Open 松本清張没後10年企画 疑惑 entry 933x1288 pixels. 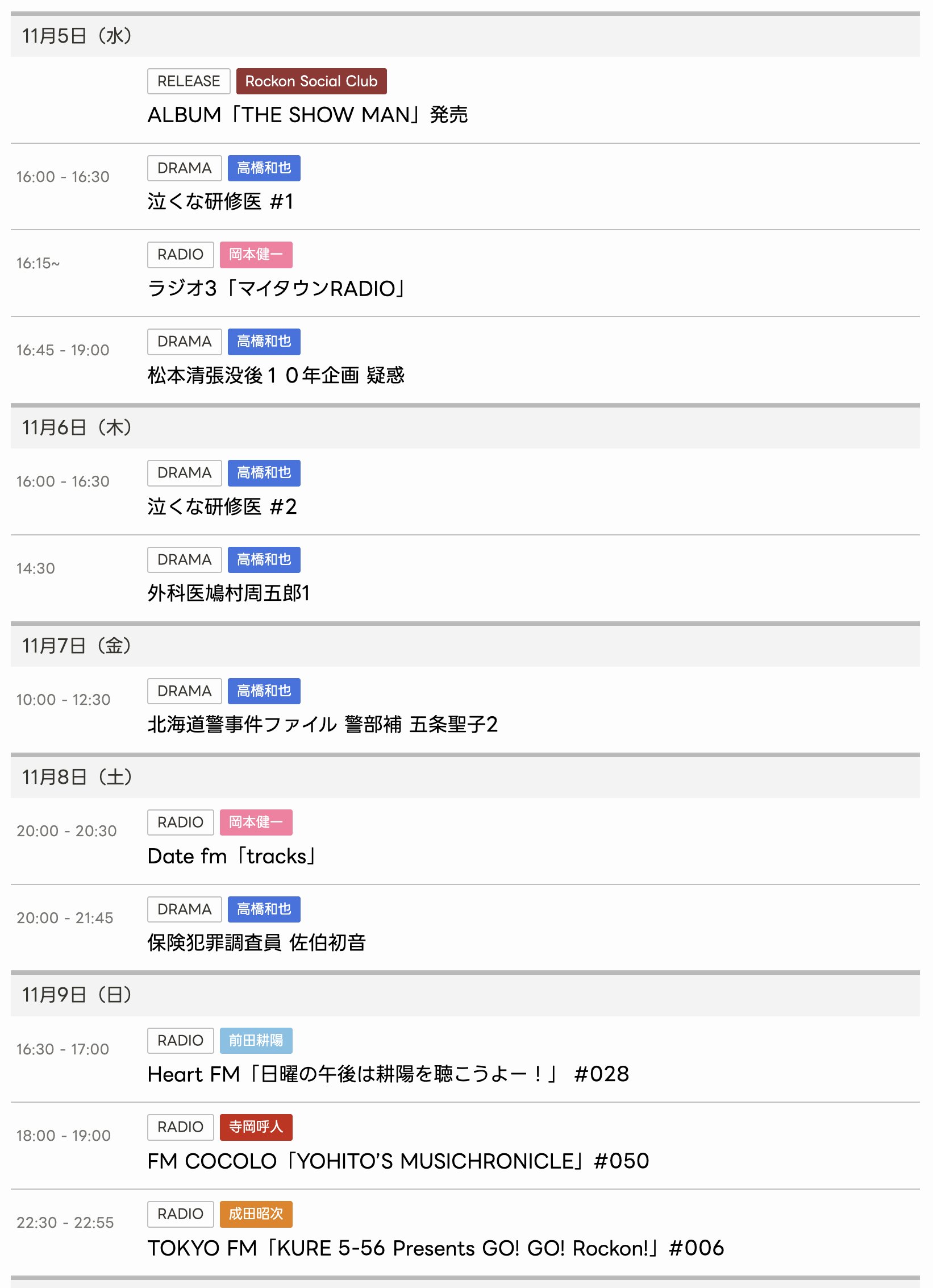[x=276, y=375]
